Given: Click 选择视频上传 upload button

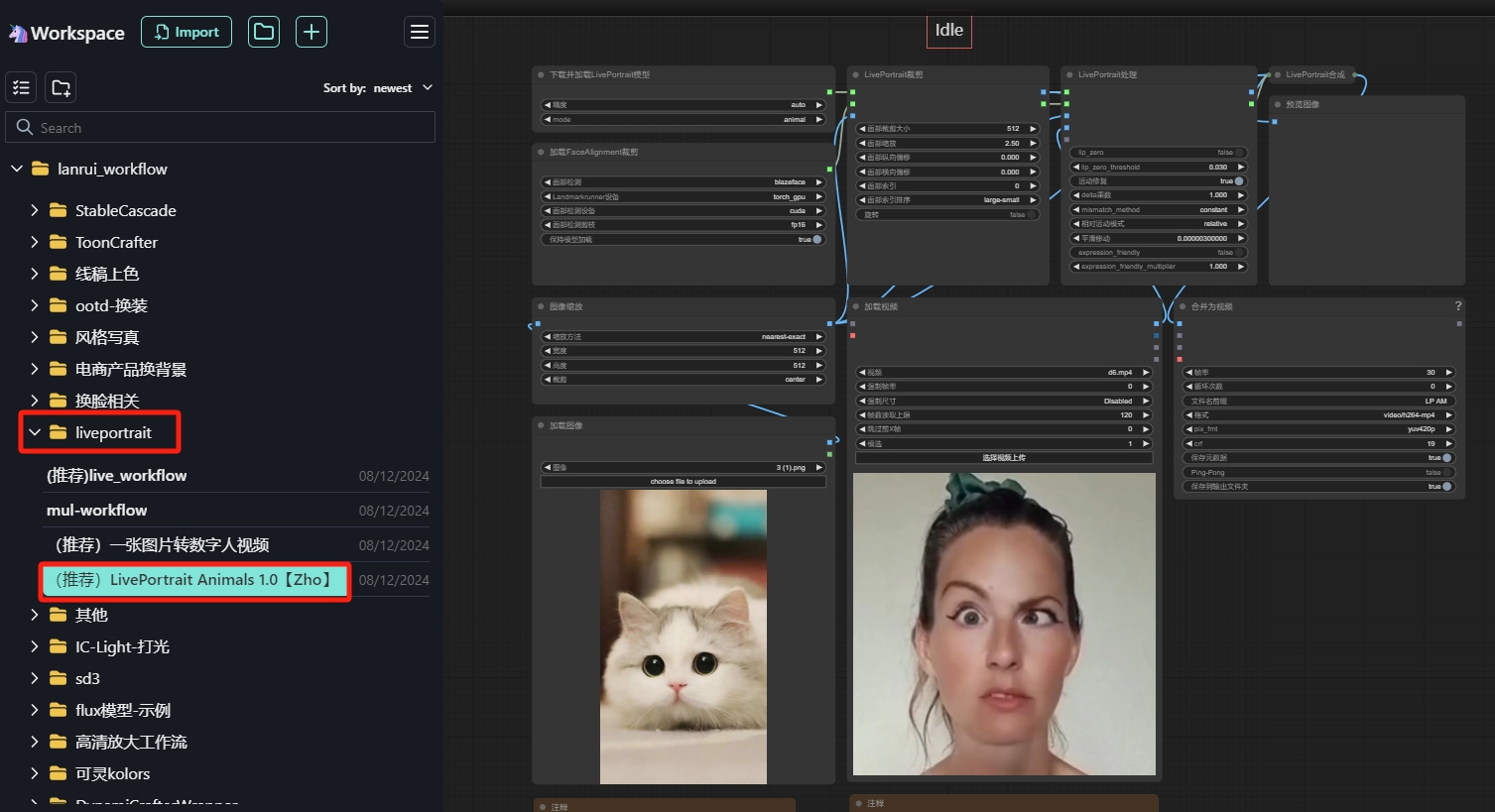Looking at the screenshot, I should (1004, 458).
